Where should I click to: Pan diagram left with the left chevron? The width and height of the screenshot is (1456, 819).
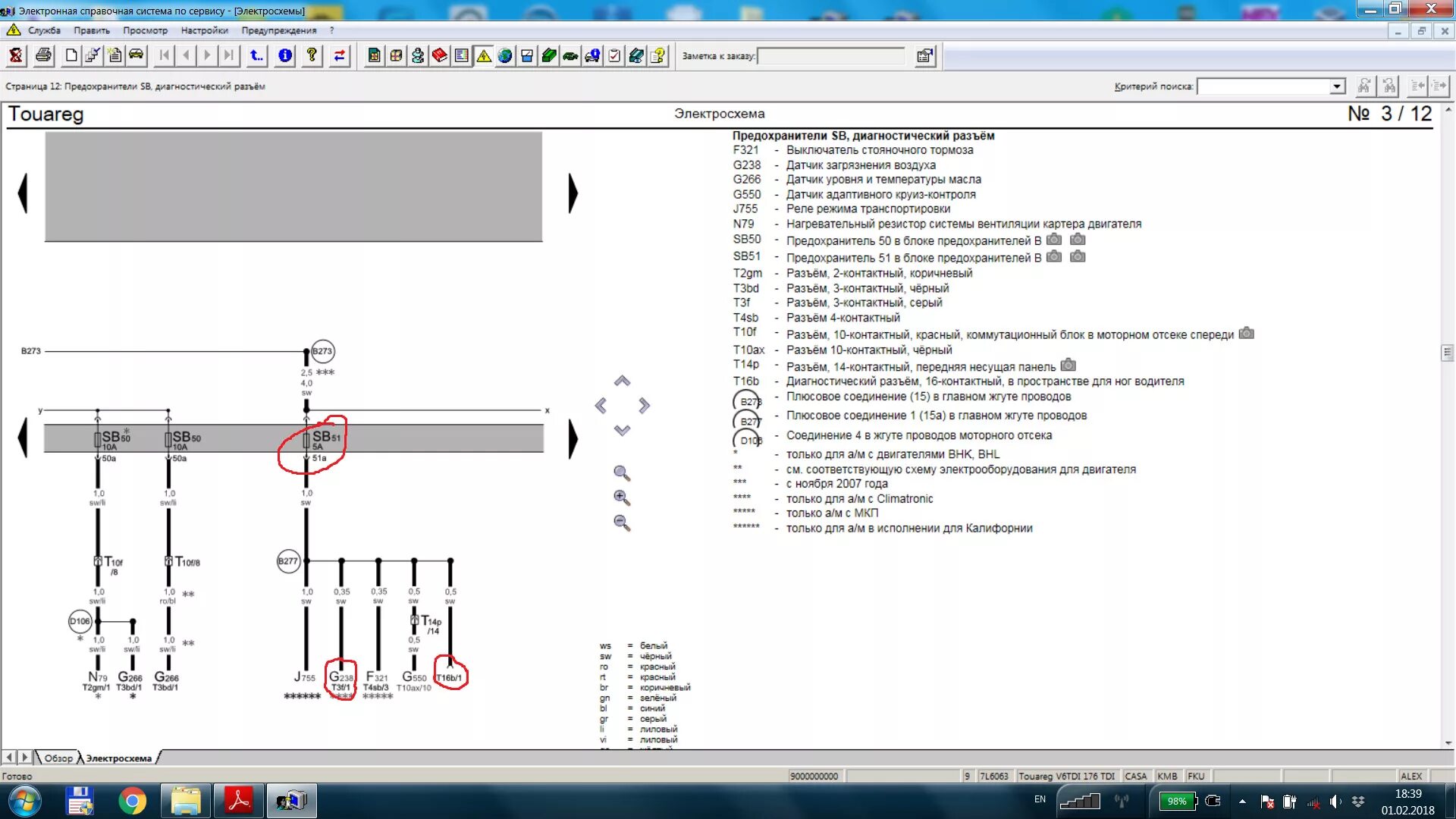[x=601, y=406]
